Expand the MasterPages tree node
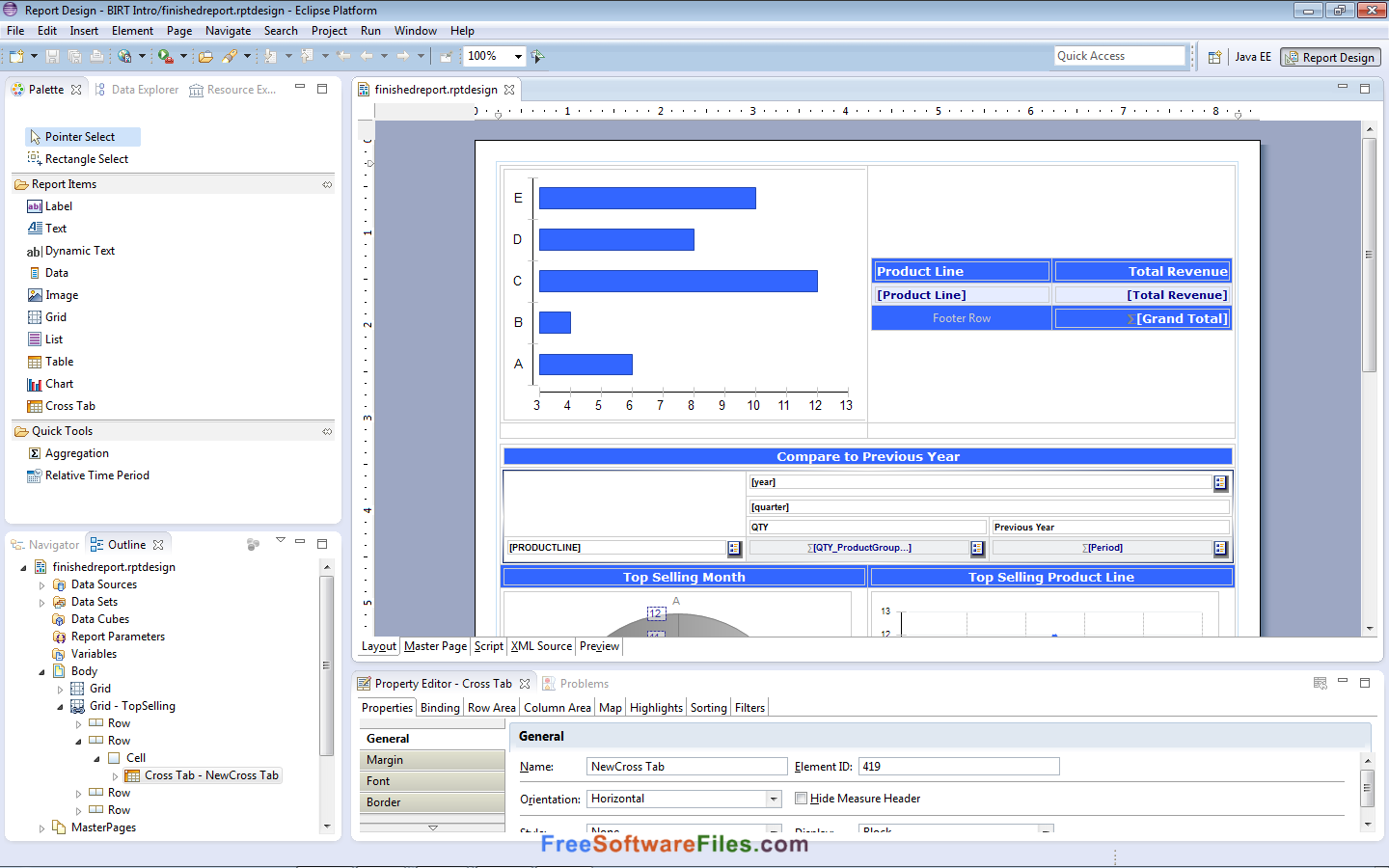 click(41, 828)
